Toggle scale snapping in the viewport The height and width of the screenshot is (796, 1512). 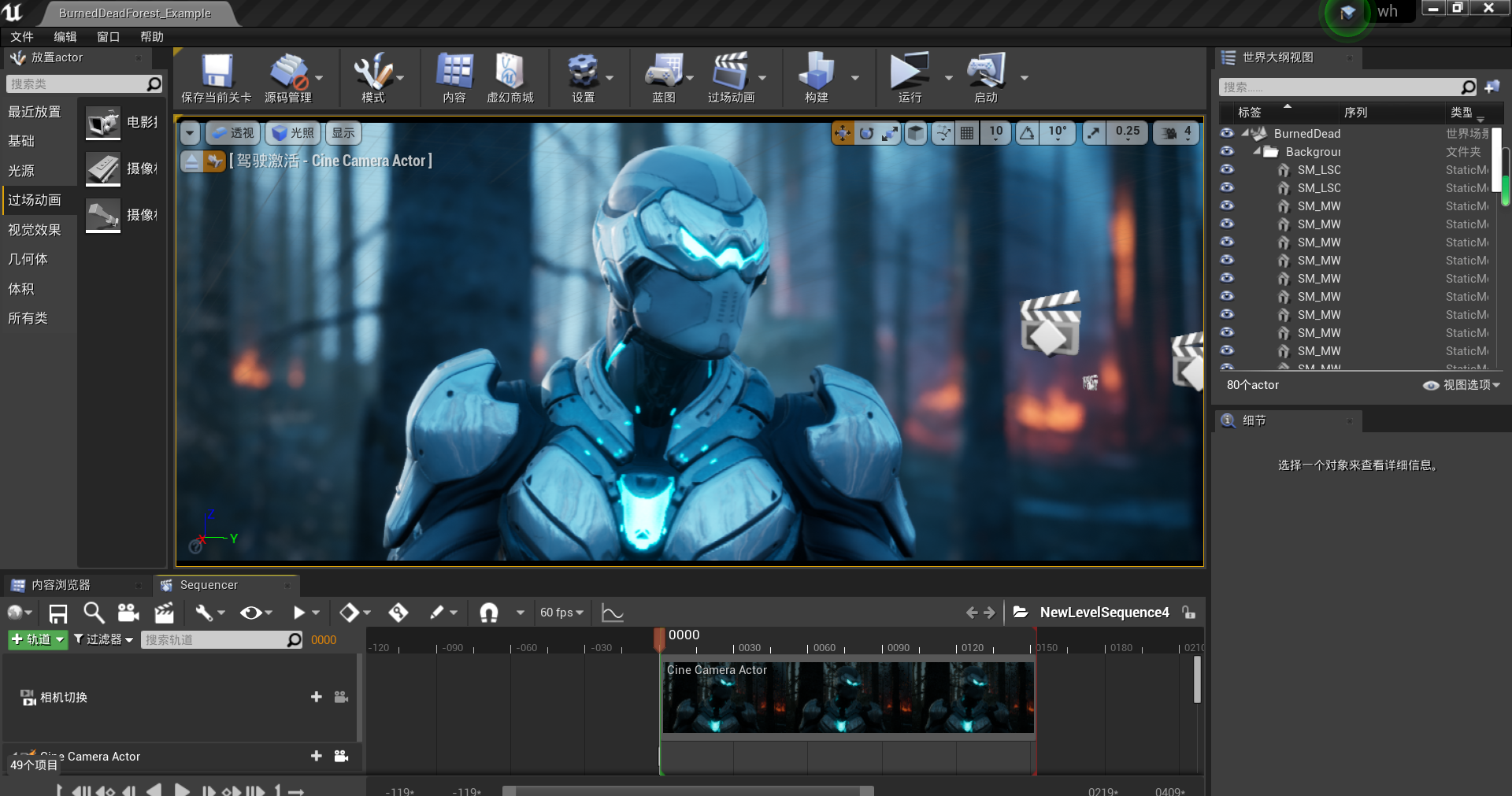click(1094, 133)
